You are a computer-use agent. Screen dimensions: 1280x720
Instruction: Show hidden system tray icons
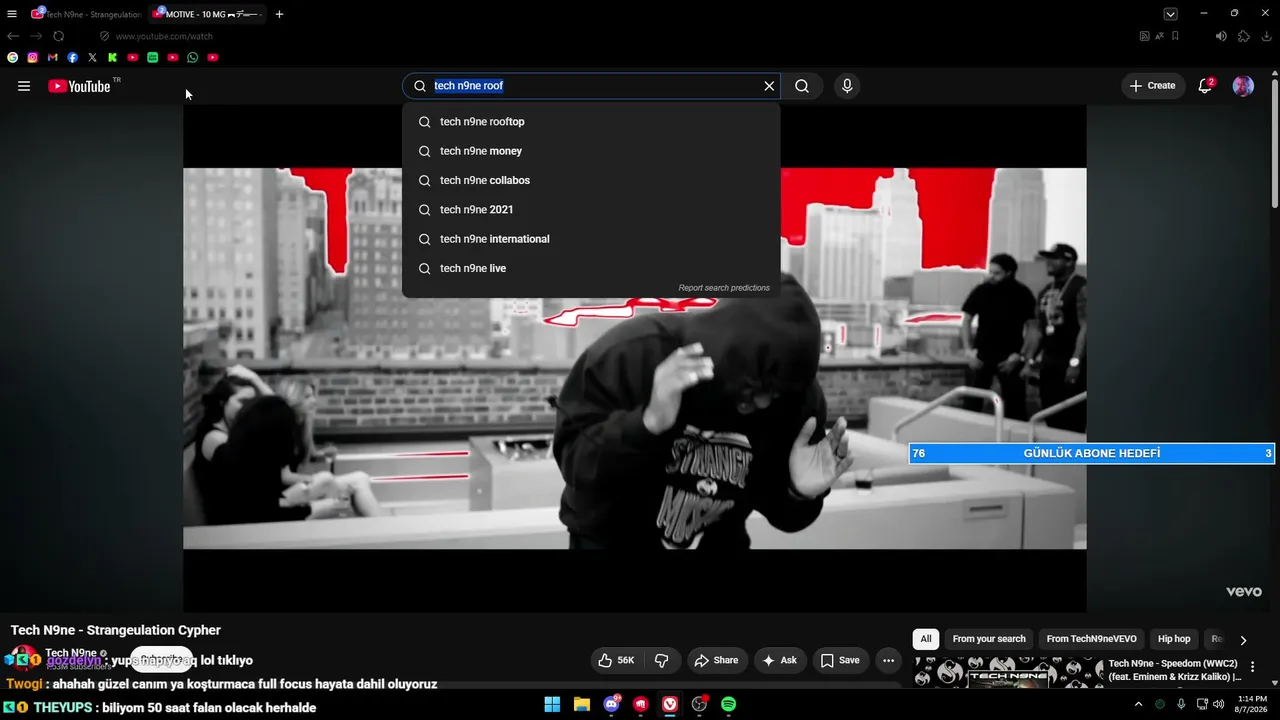click(1138, 704)
